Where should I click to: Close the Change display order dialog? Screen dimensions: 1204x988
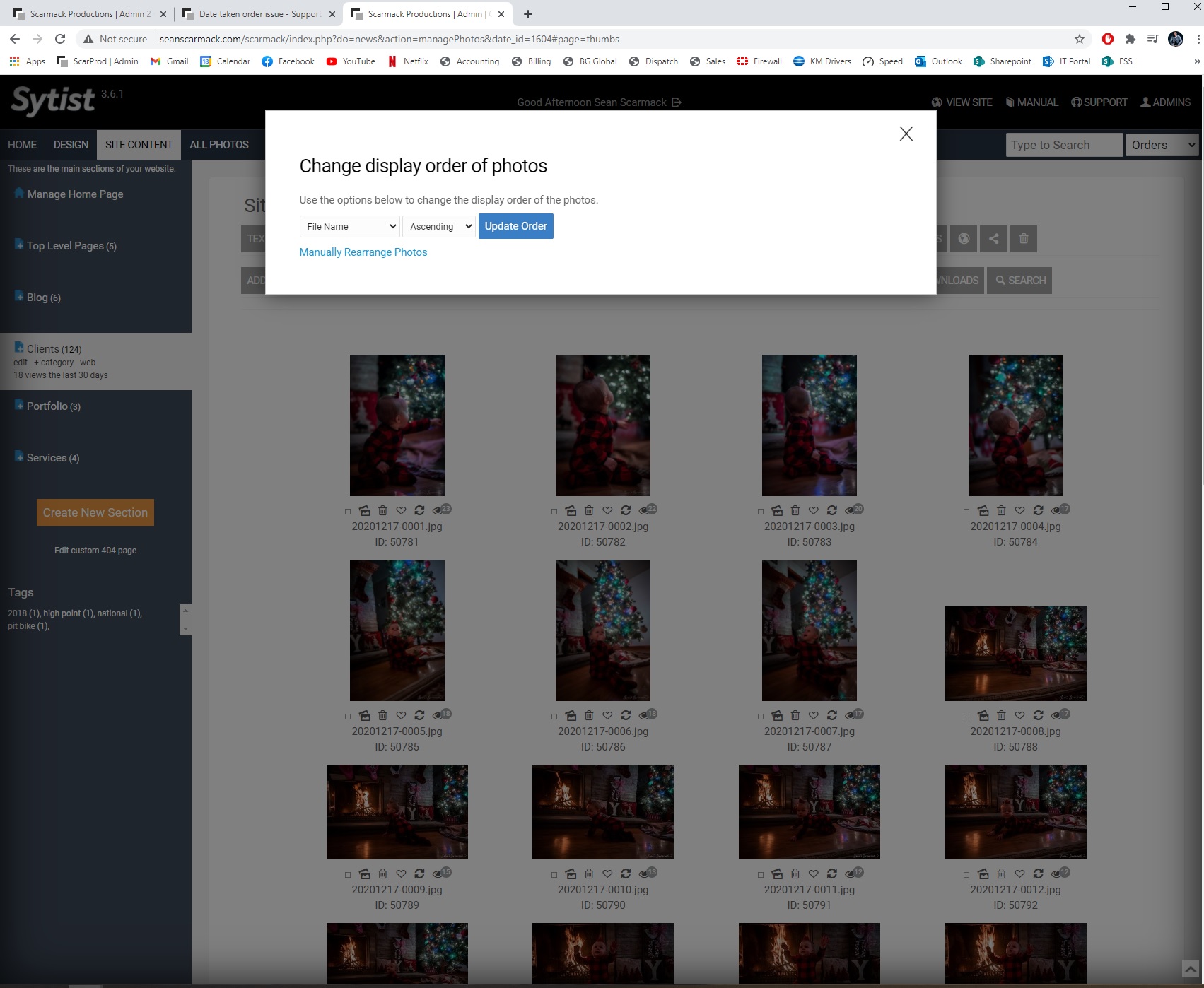pyautogui.click(x=906, y=134)
